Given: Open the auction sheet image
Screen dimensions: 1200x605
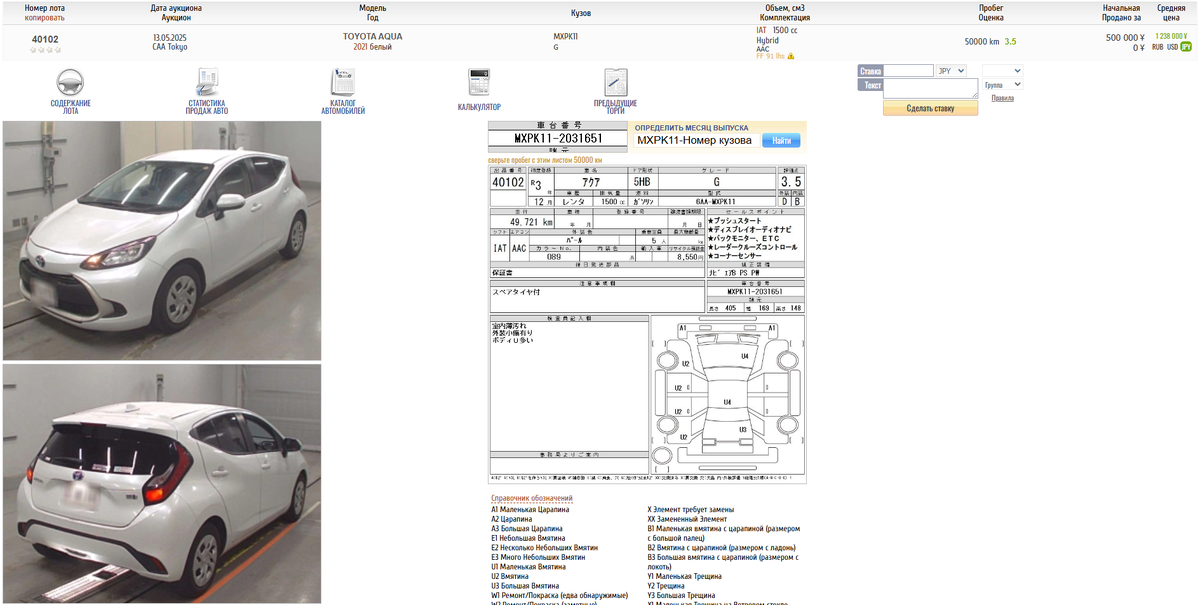Looking at the screenshot, I should [x=647, y=325].
